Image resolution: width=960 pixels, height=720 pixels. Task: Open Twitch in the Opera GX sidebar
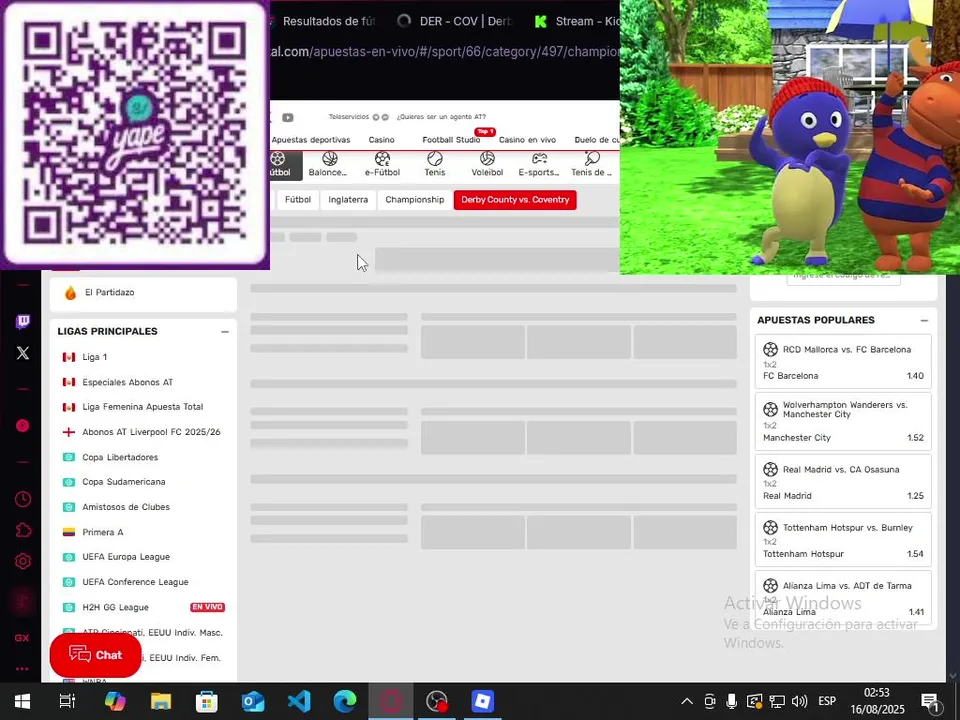(23, 321)
